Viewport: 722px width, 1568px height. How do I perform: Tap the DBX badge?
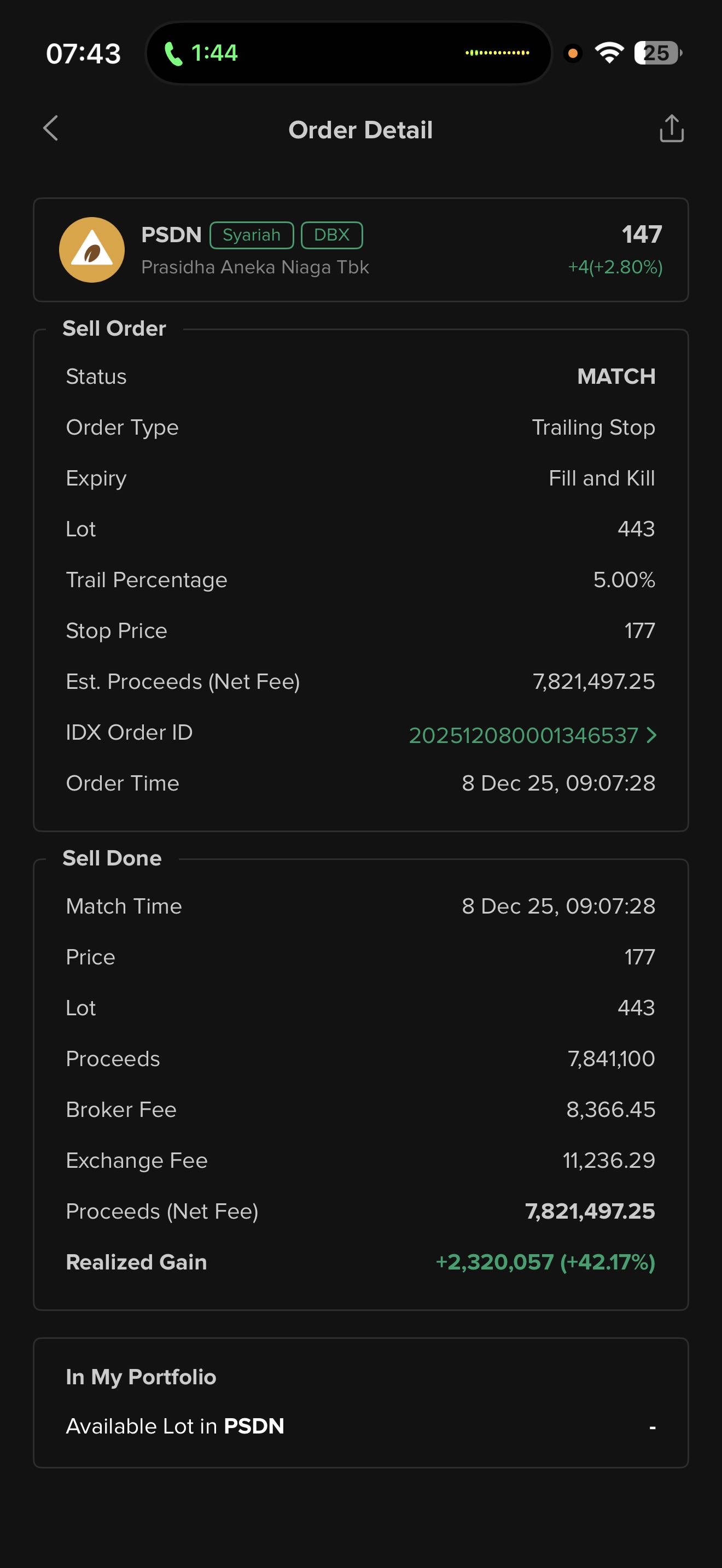(x=332, y=235)
